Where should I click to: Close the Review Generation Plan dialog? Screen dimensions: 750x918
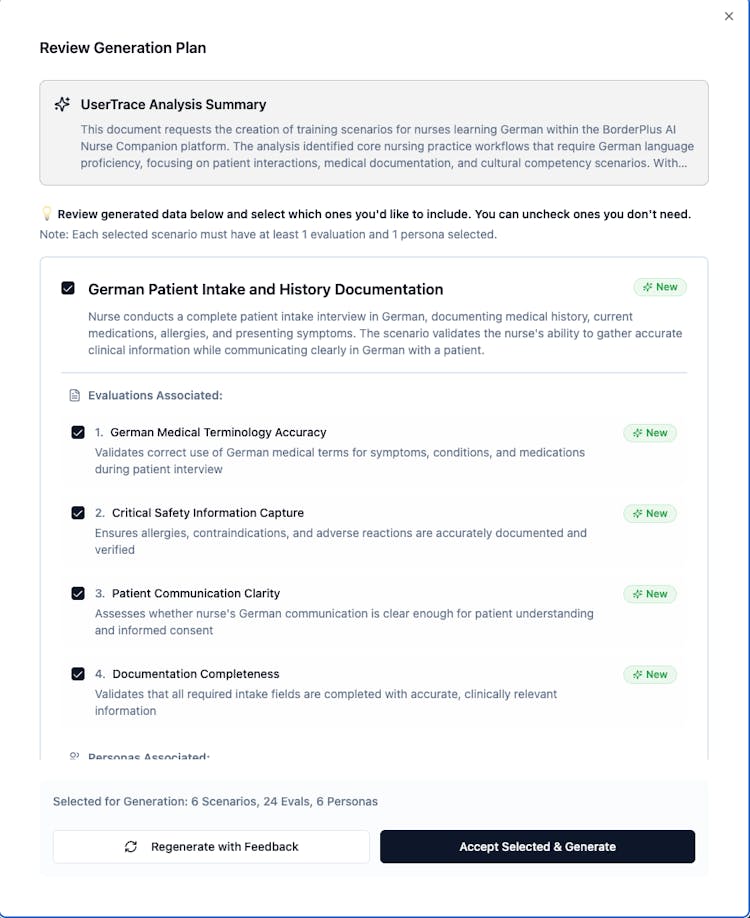pyautogui.click(x=729, y=16)
